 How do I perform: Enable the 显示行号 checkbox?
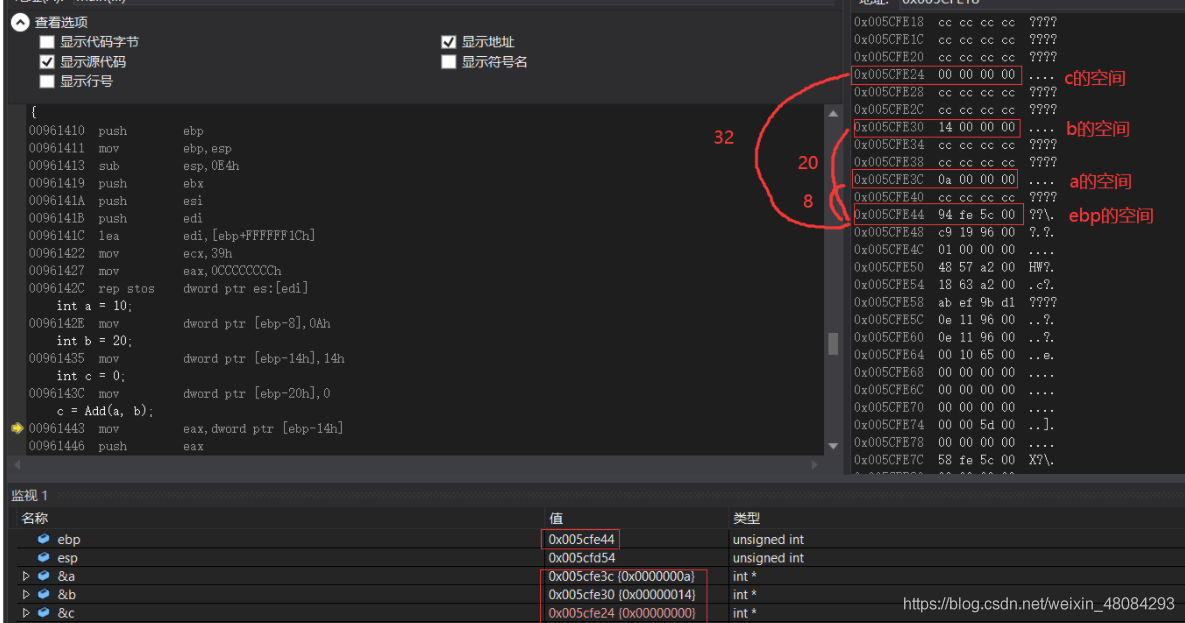pos(47,81)
